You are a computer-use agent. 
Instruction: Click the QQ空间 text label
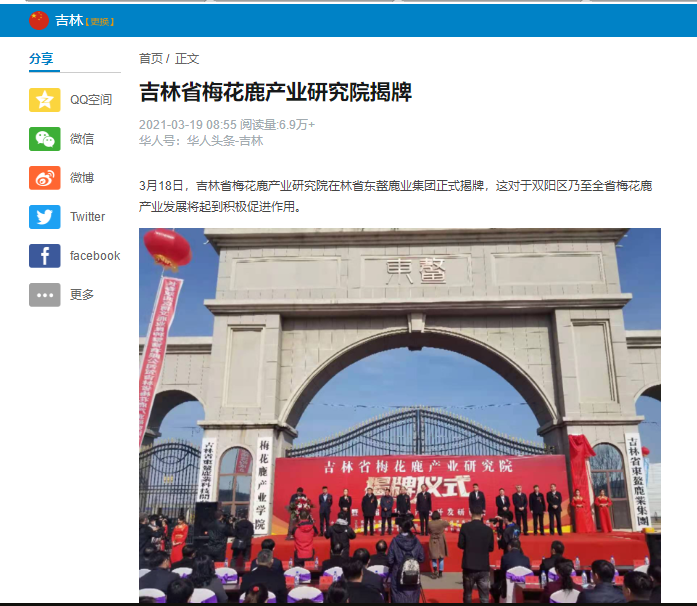point(91,100)
